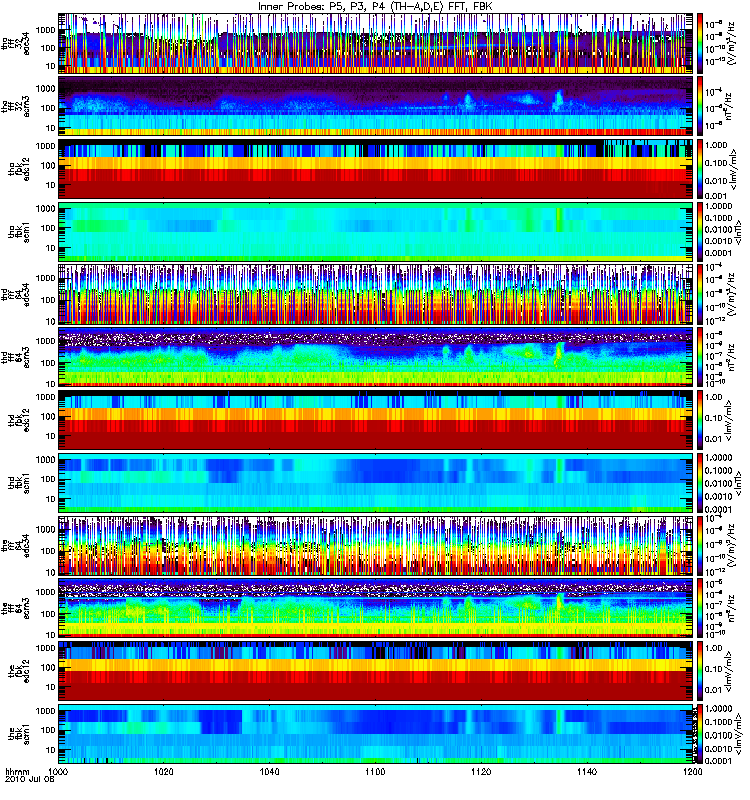Click the color bar of the fff edc34 panel
Screen dimensions: 750x800
click(700, 545)
